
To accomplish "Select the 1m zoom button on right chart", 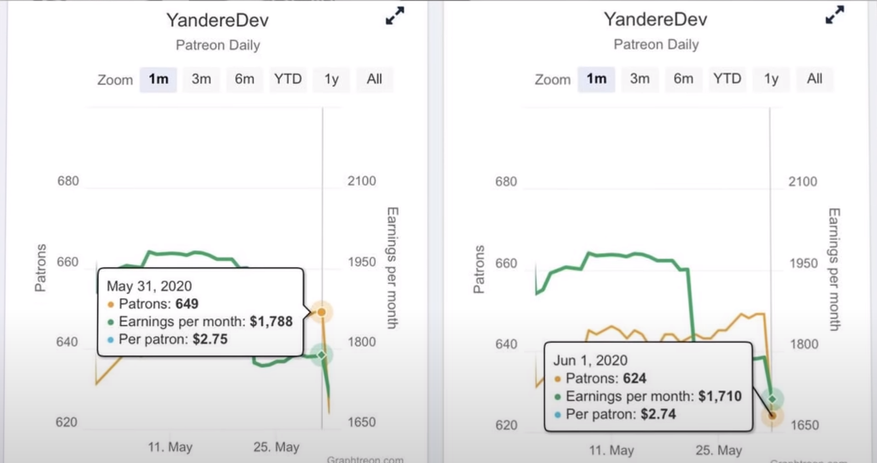I will (597, 79).
